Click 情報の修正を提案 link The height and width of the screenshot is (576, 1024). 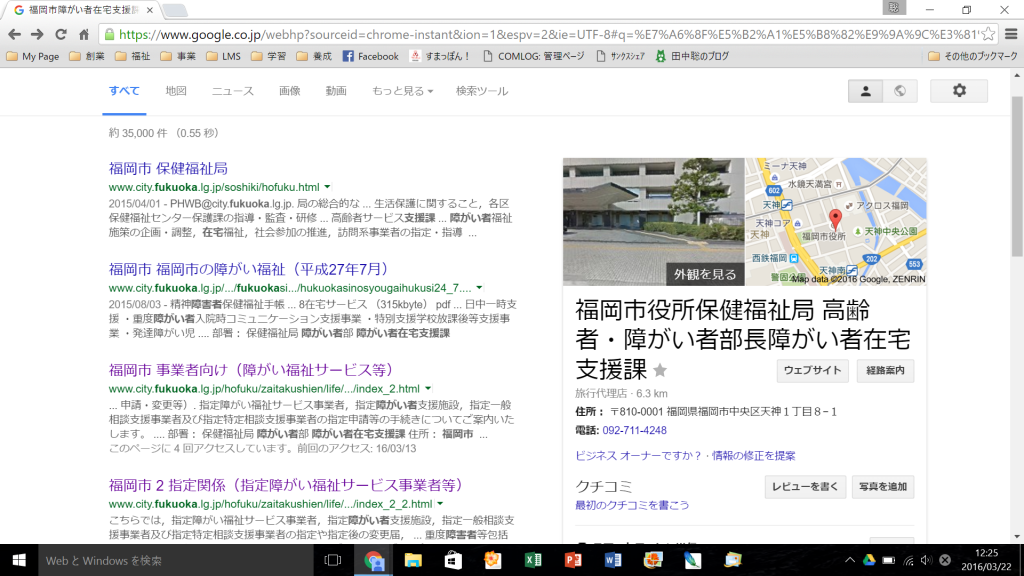pos(753,456)
